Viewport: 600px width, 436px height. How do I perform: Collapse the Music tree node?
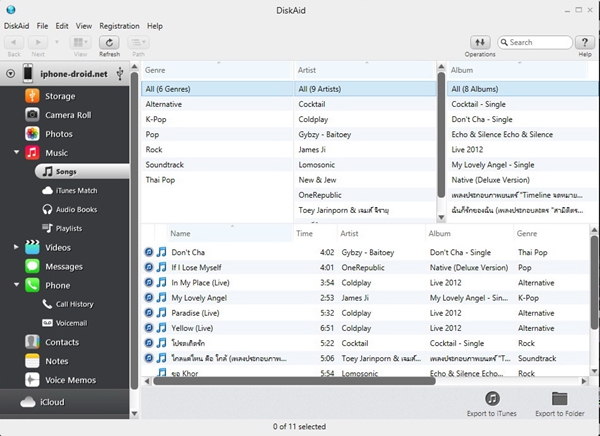coord(16,152)
